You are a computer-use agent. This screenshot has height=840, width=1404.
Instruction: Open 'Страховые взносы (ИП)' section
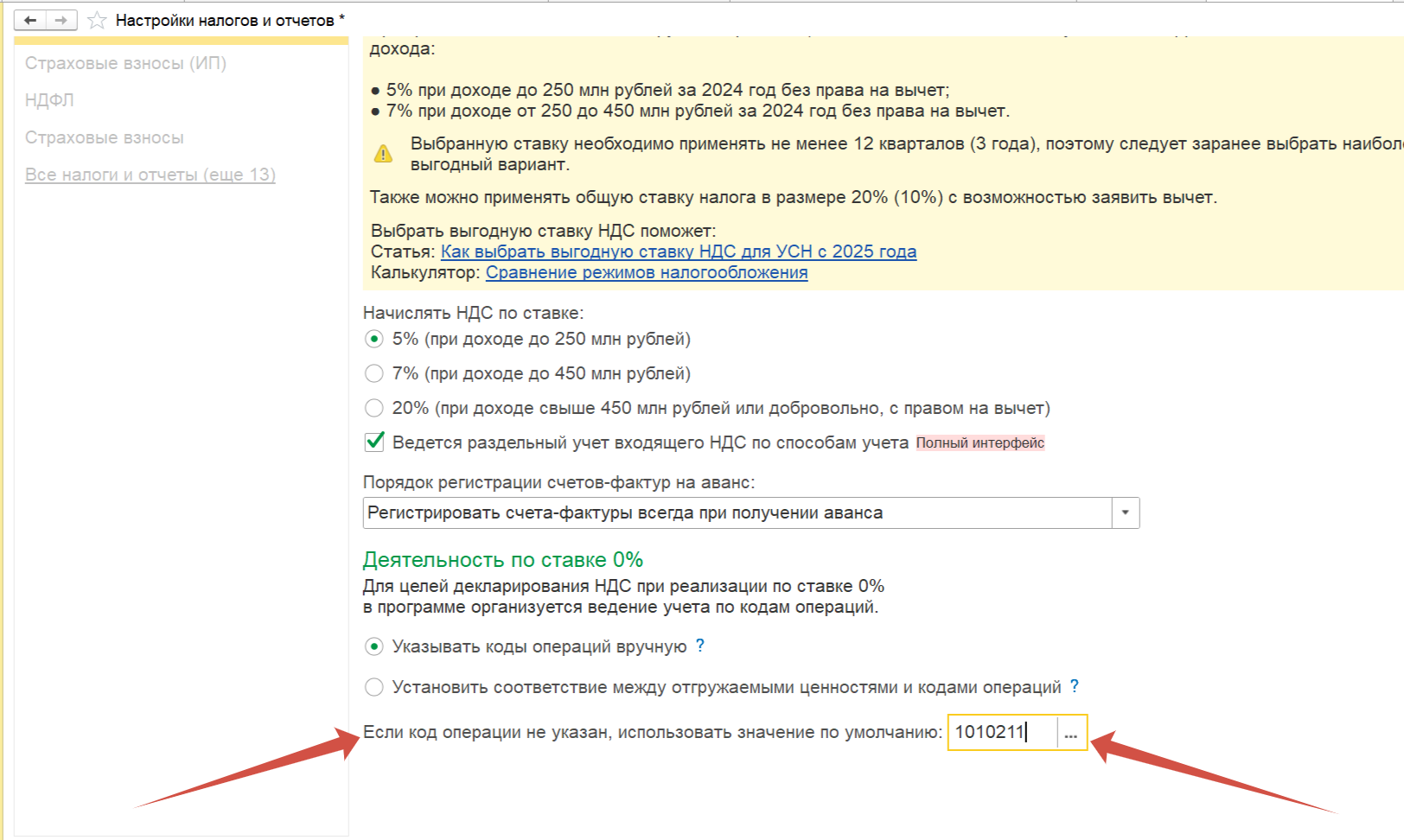(x=125, y=63)
